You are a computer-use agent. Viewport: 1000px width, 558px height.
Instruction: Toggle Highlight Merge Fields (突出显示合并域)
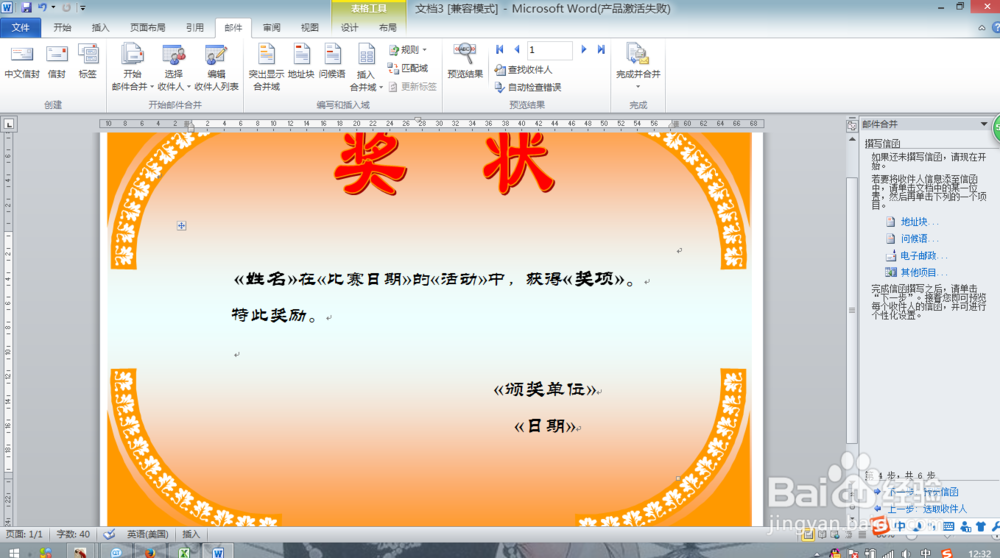click(266, 68)
